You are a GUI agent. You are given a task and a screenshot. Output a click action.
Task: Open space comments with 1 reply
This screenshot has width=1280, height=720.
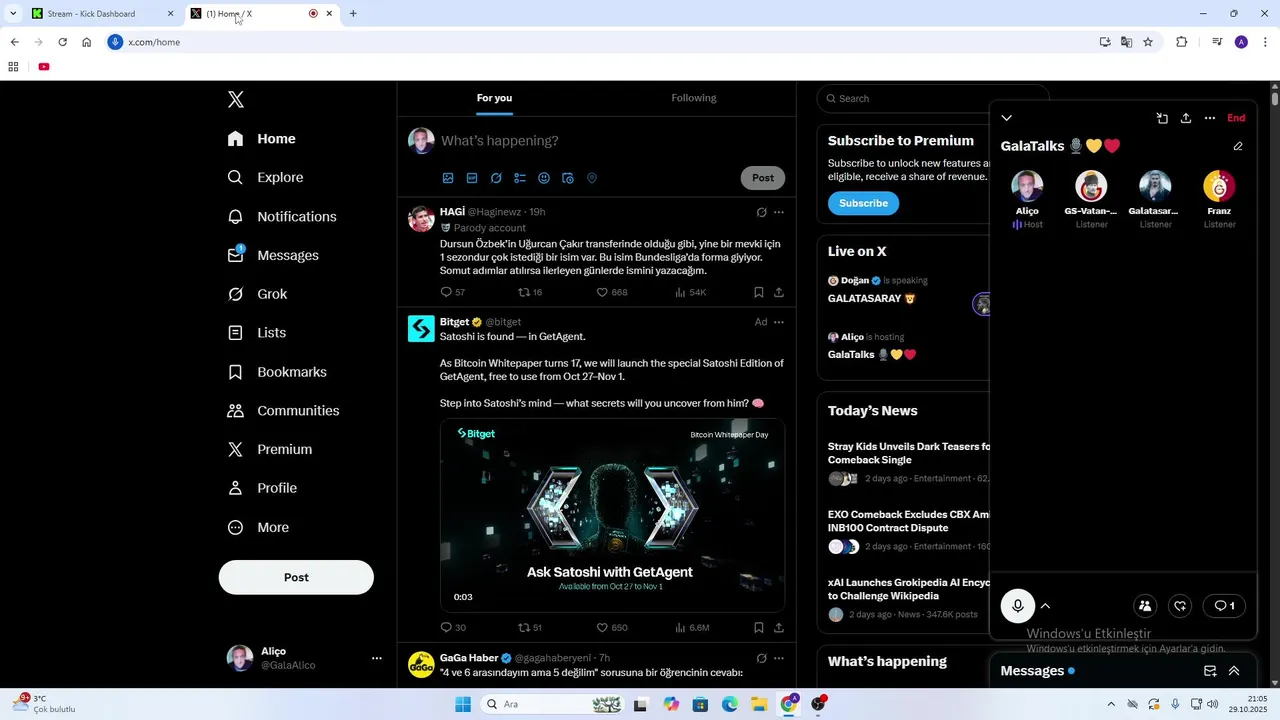(x=1224, y=606)
